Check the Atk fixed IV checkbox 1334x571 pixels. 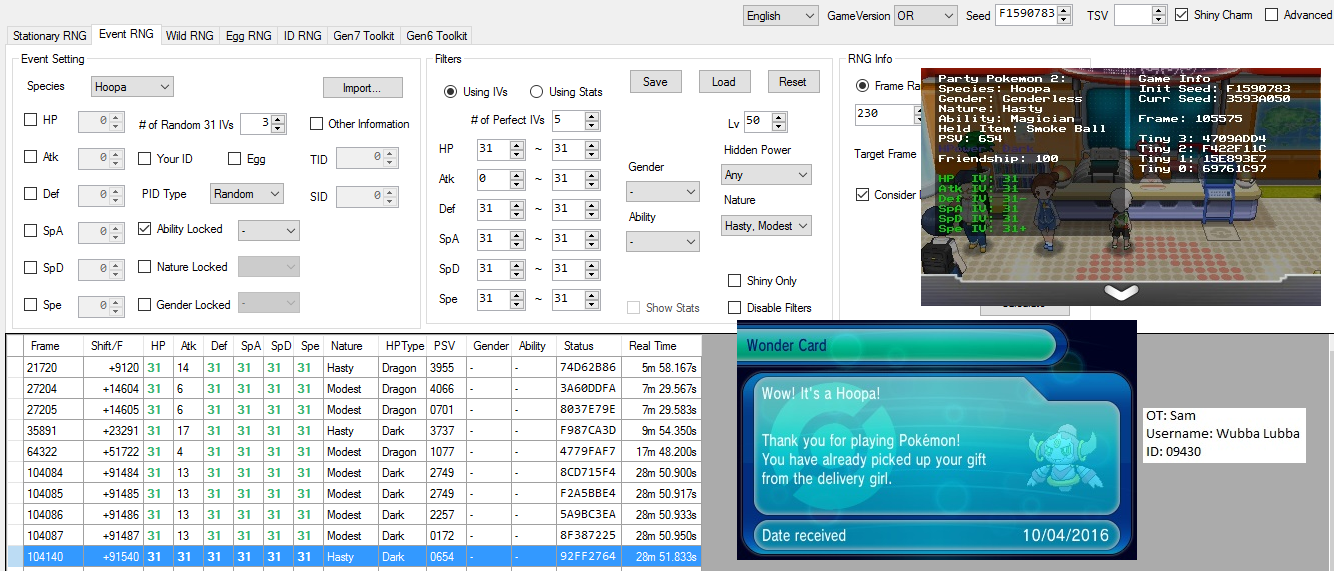tap(30, 157)
